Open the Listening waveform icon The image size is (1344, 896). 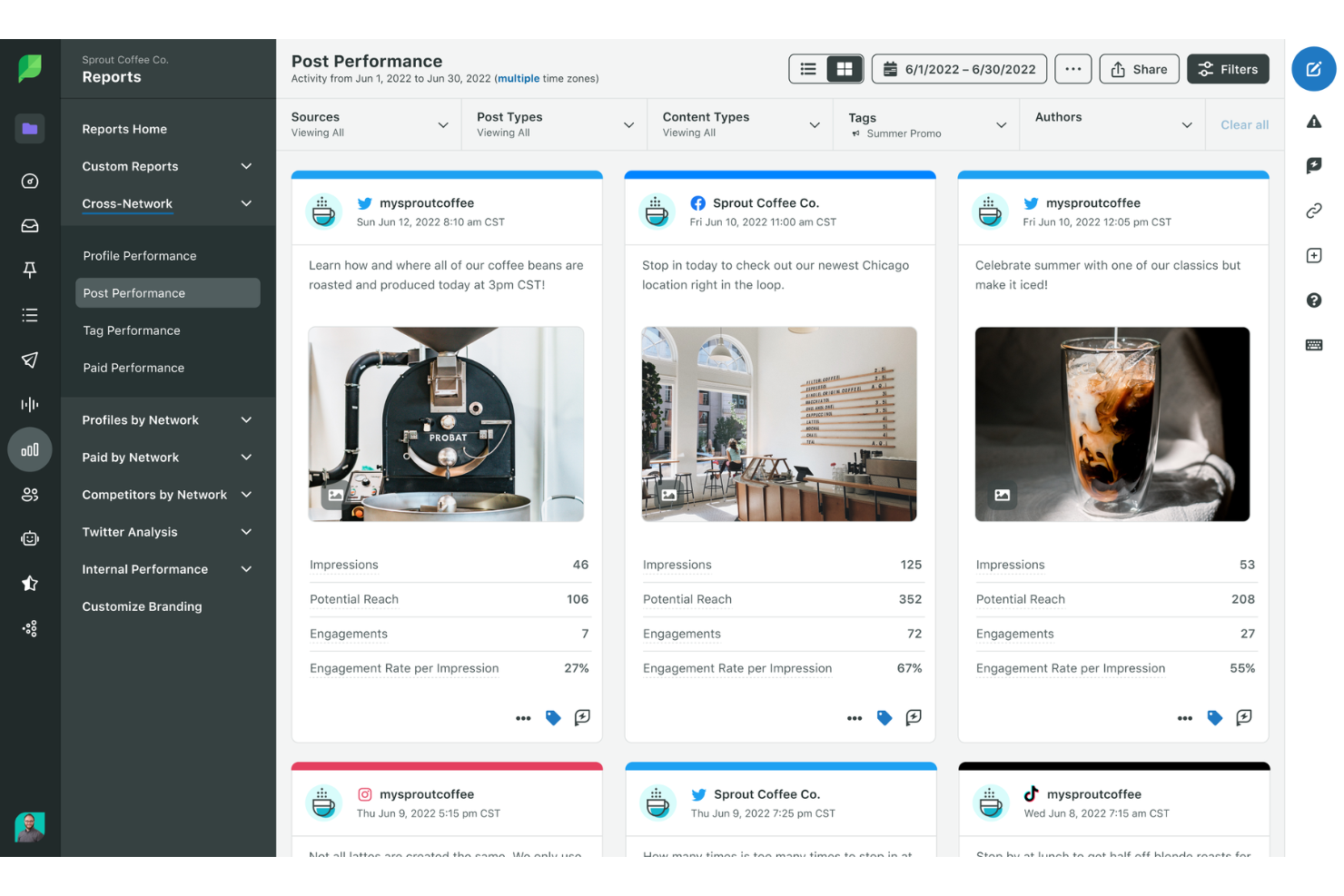pos(30,404)
